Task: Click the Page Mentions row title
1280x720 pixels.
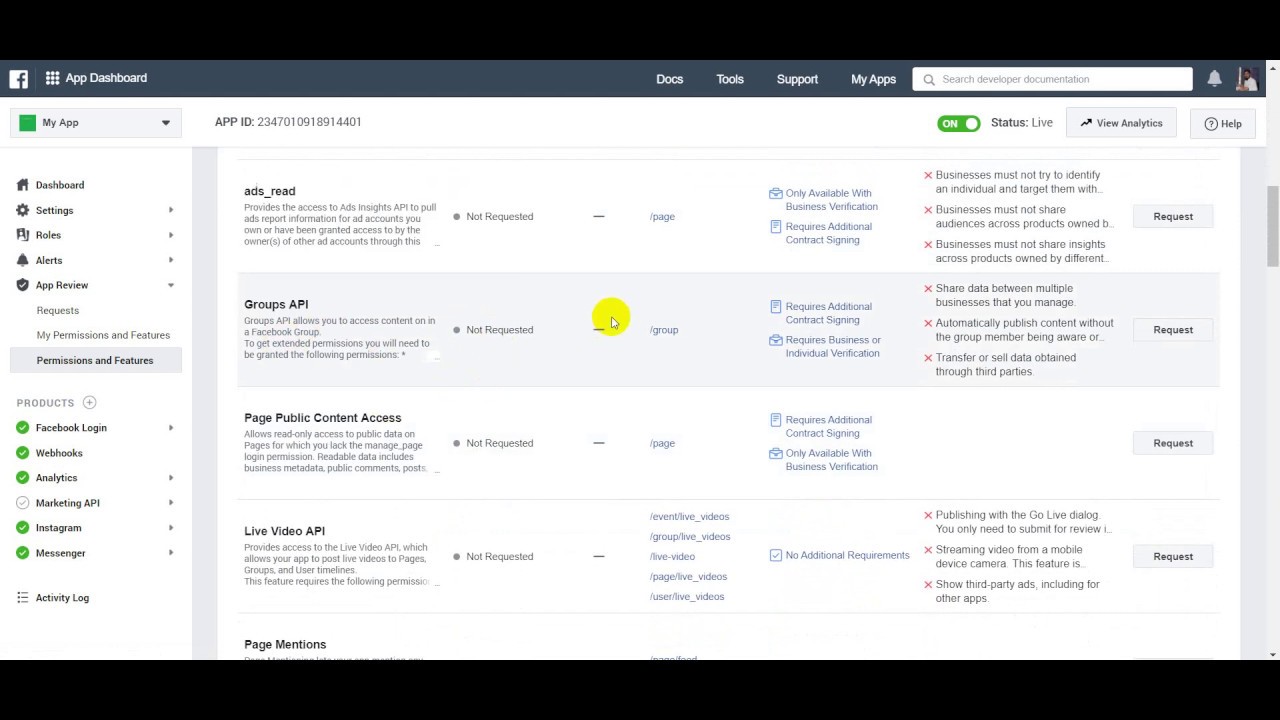Action: tap(285, 645)
